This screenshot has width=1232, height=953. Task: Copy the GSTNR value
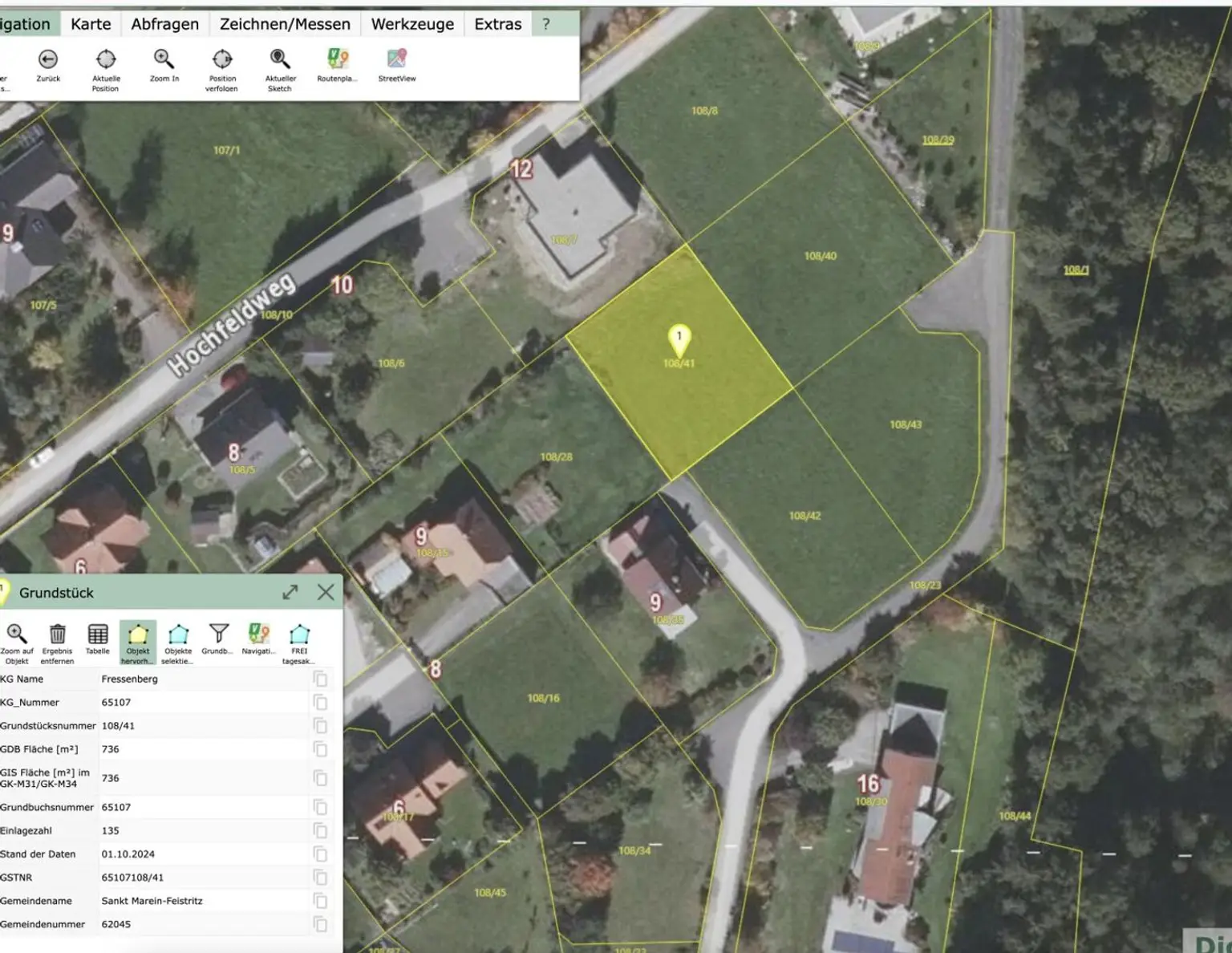pos(320,877)
